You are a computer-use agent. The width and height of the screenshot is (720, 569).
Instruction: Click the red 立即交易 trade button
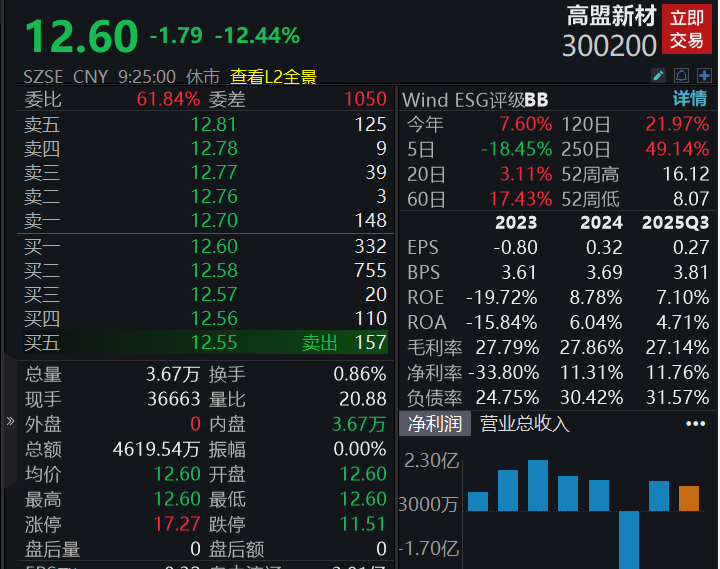click(x=687, y=29)
